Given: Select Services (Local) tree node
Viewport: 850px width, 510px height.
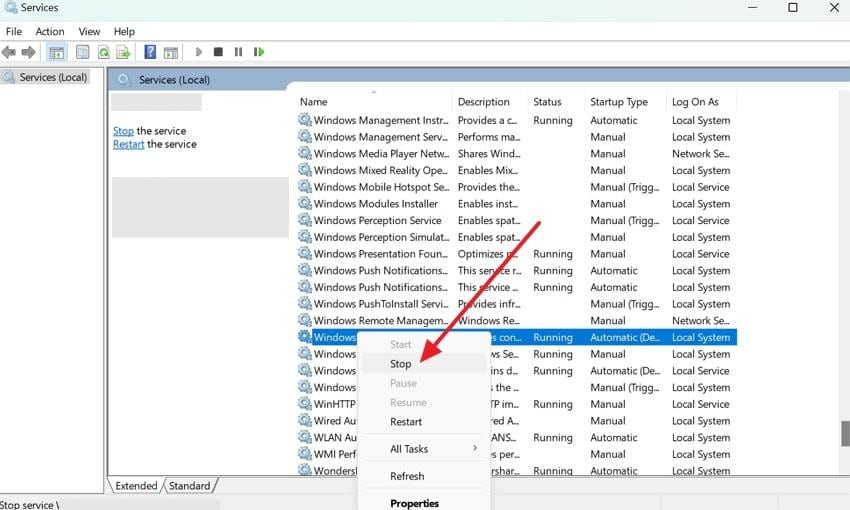Looking at the screenshot, I should 53,77.
